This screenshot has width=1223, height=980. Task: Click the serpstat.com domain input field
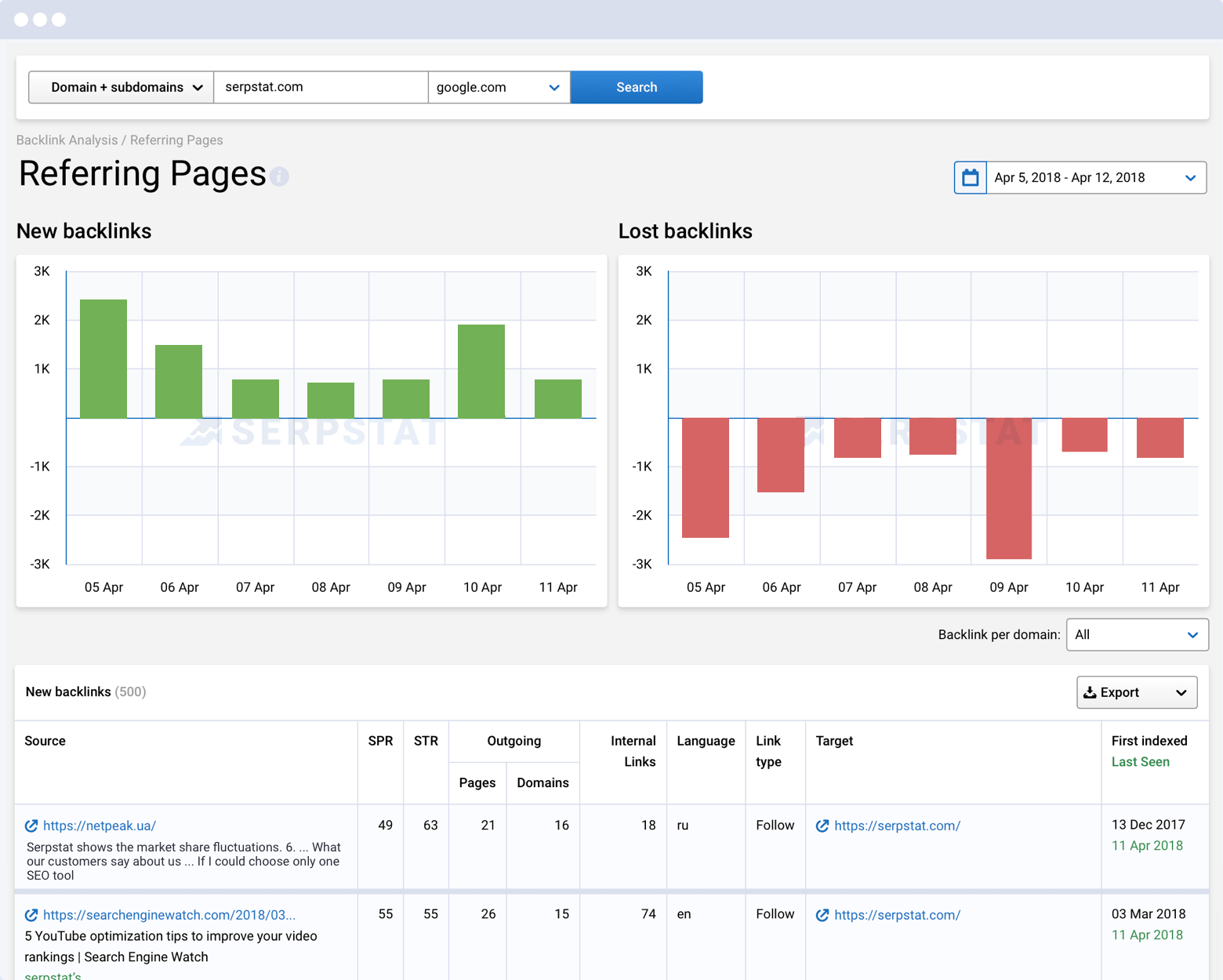coord(321,87)
